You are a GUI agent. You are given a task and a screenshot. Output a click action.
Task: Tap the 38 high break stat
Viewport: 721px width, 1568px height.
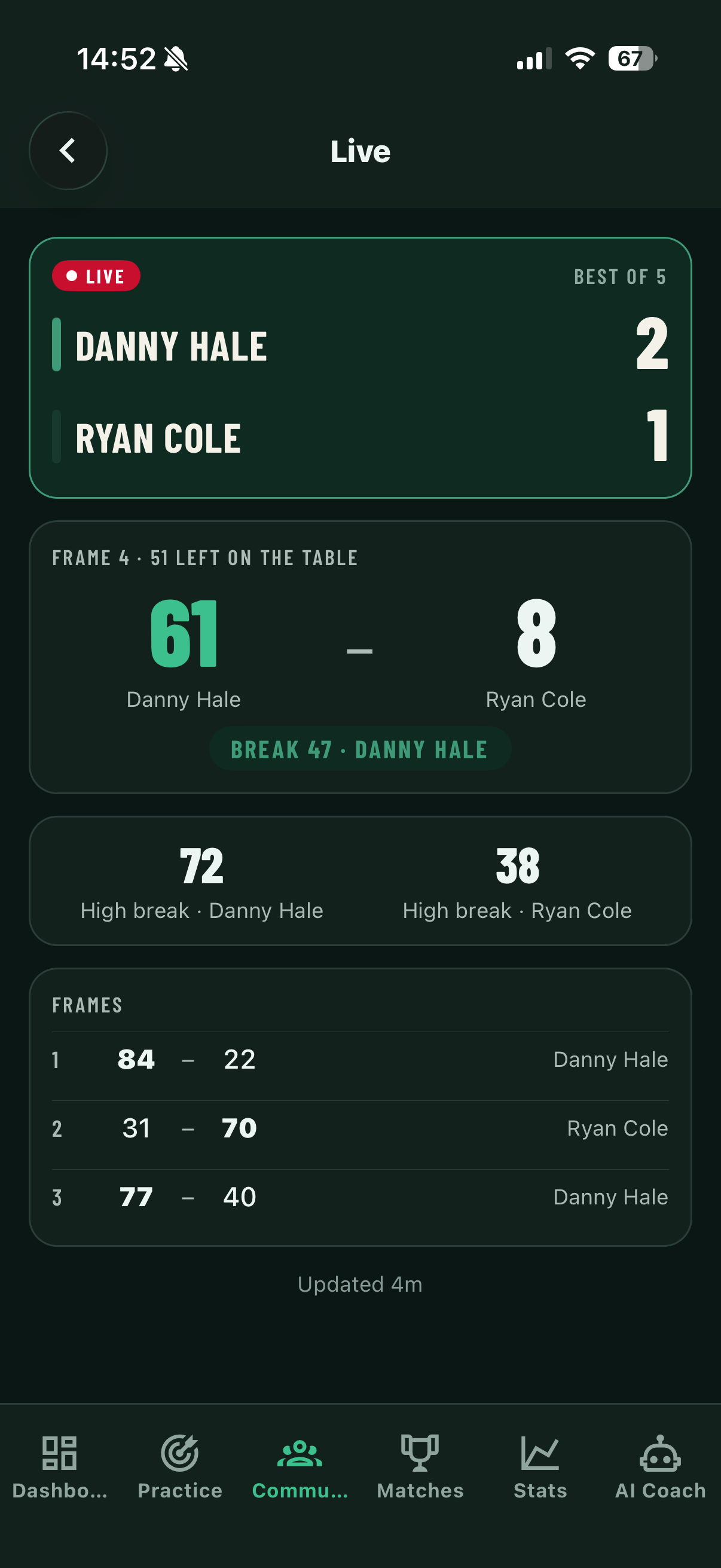[517, 866]
